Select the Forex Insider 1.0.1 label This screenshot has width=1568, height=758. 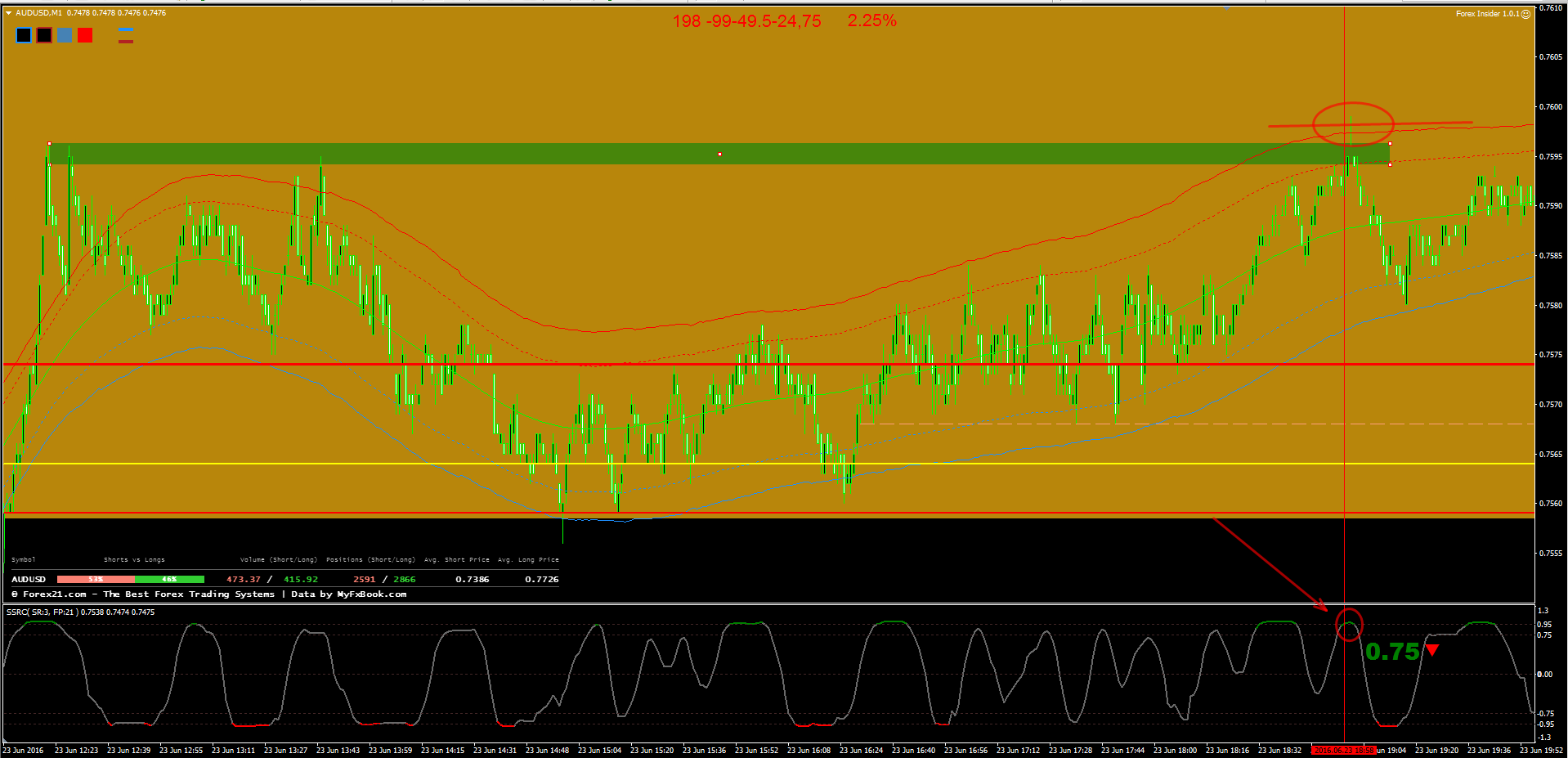click(1487, 14)
